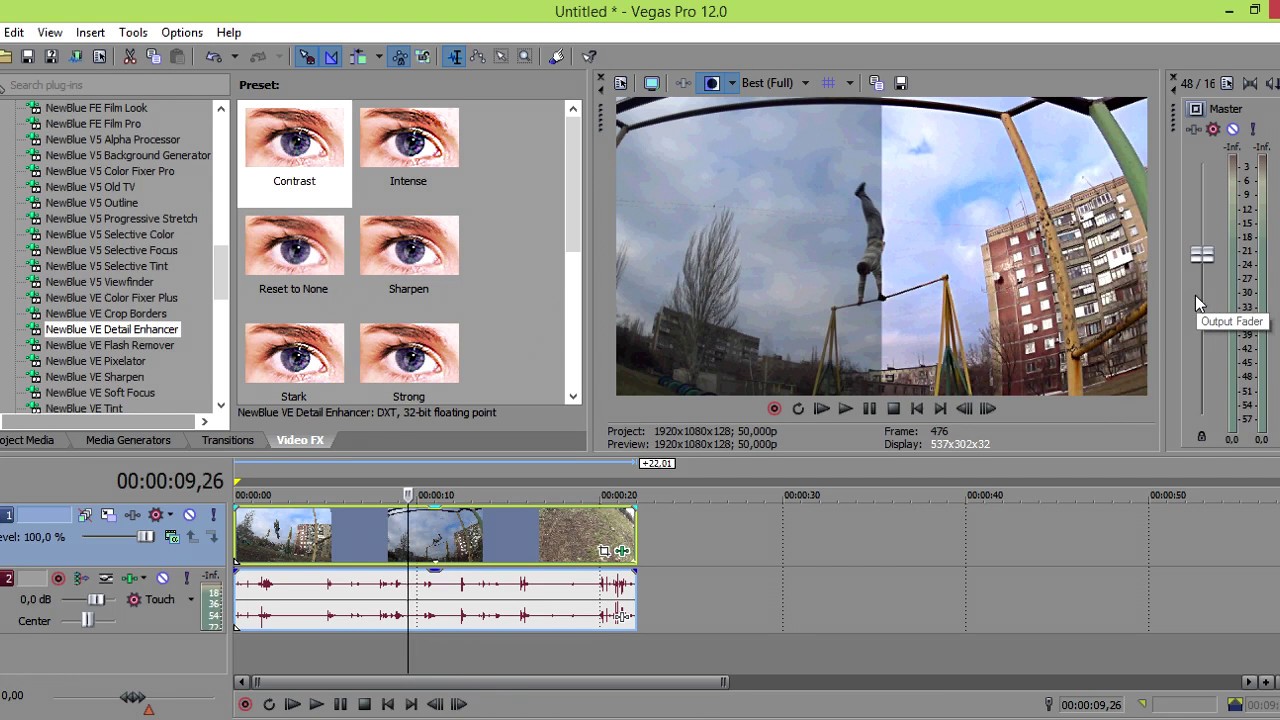Arm audio track 2 for record
Viewport: 1280px width, 720px height.
tap(58, 578)
